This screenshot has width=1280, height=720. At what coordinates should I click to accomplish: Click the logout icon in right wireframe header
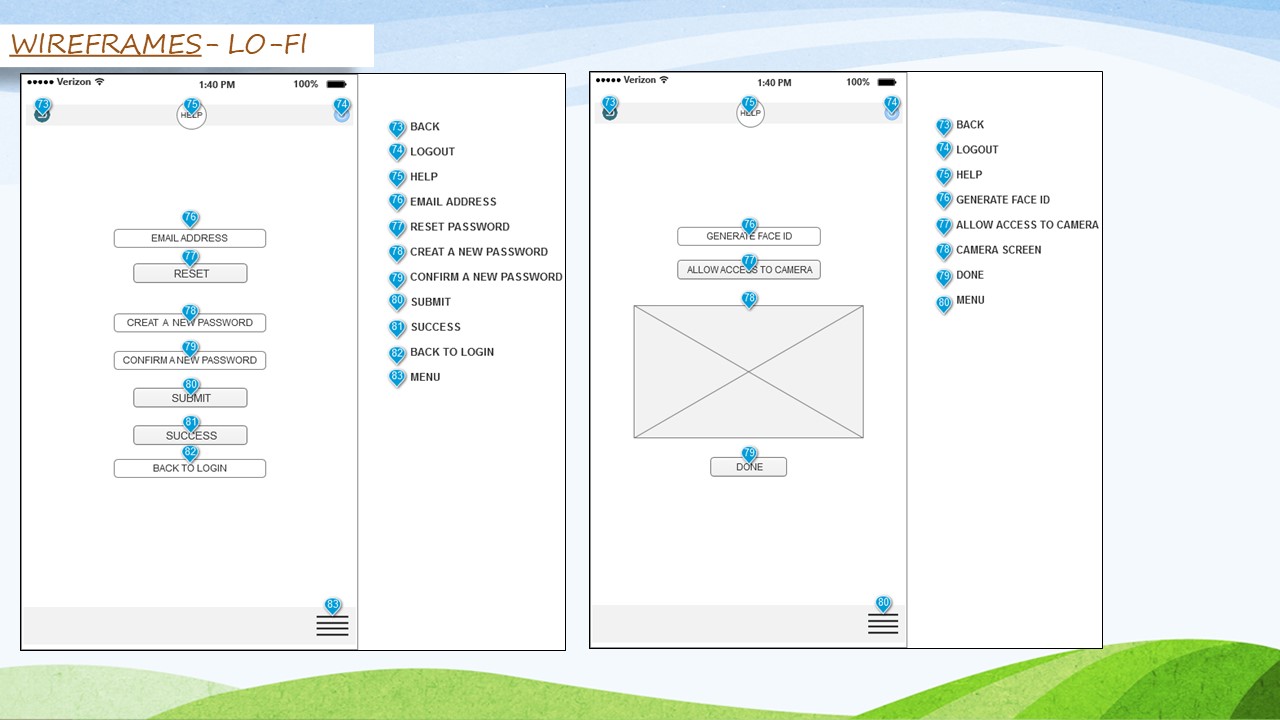coord(892,113)
